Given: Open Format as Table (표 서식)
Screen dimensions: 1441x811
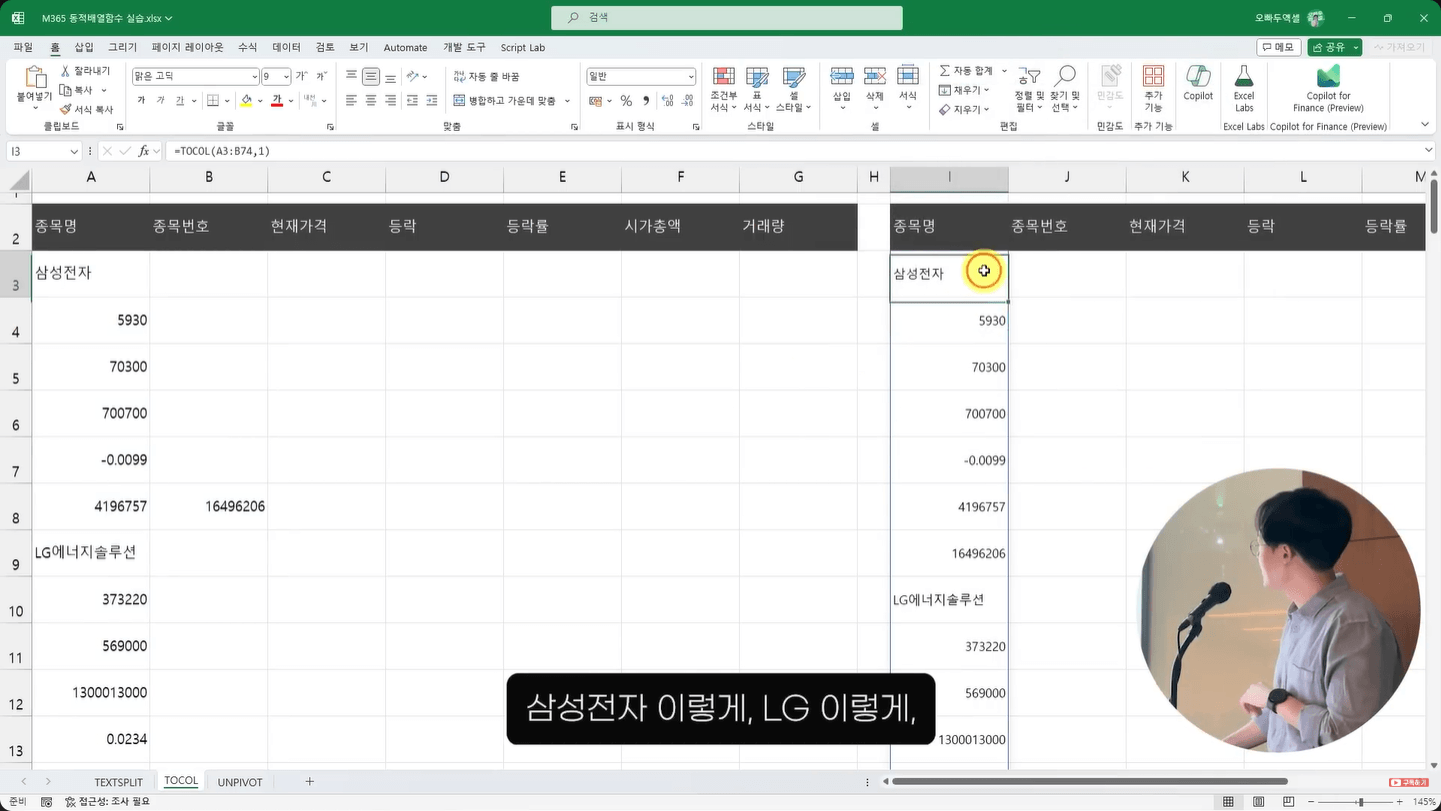Looking at the screenshot, I should [757, 90].
